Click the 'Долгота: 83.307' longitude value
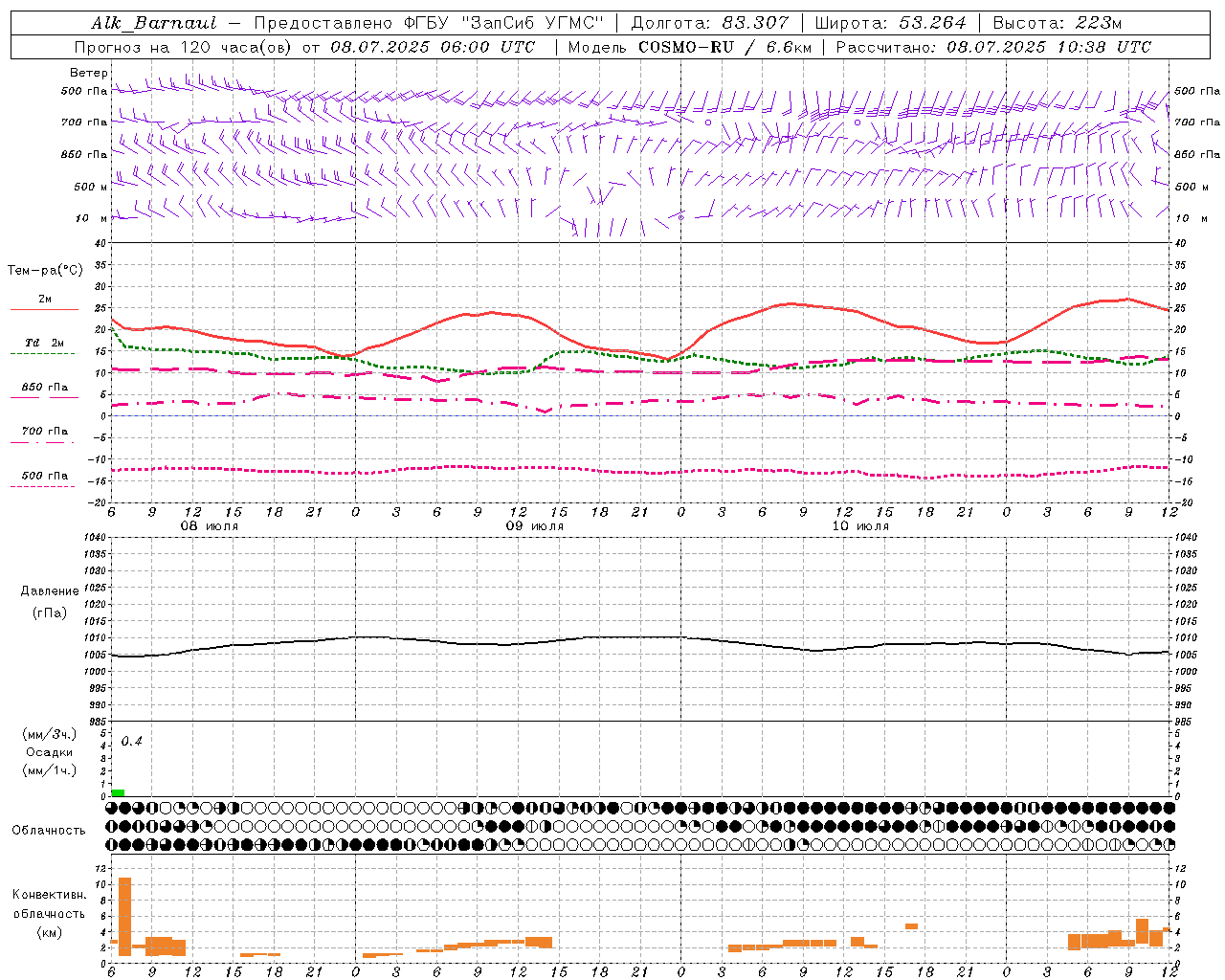The width and height of the screenshot is (1225, 980). [710, 23]
